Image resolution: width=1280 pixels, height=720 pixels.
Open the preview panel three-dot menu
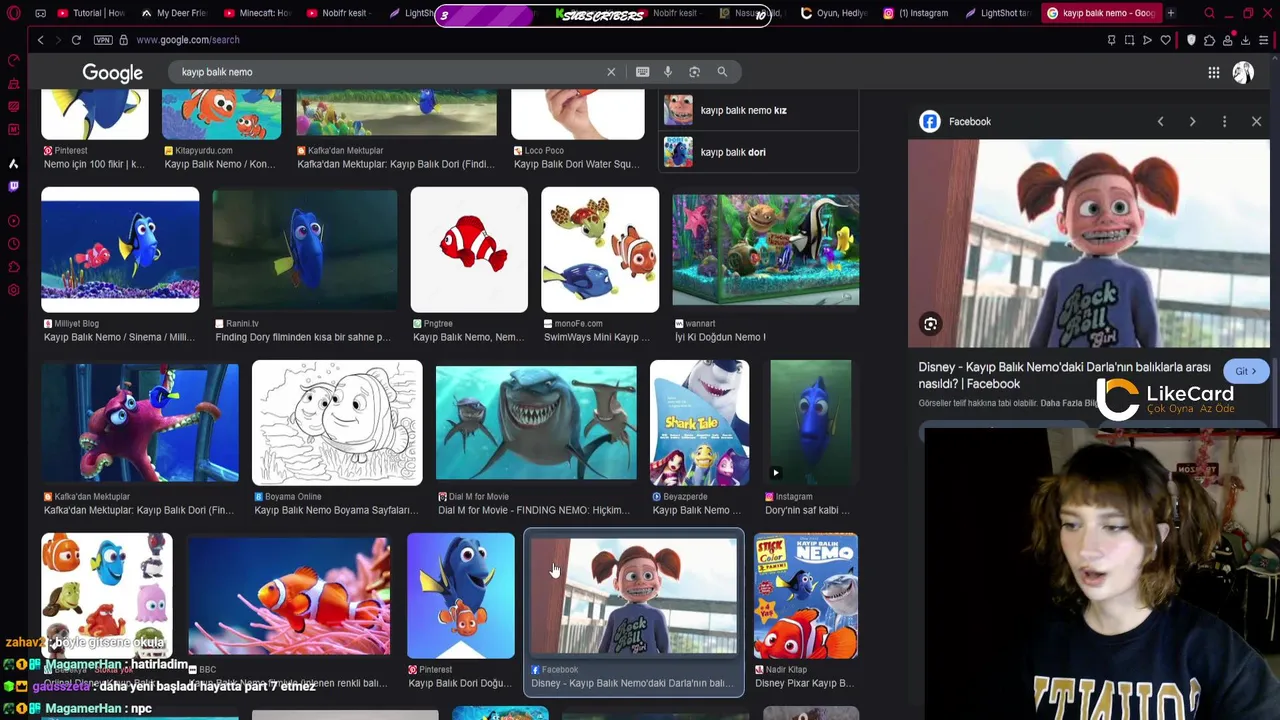click(x=1224, y=122)
